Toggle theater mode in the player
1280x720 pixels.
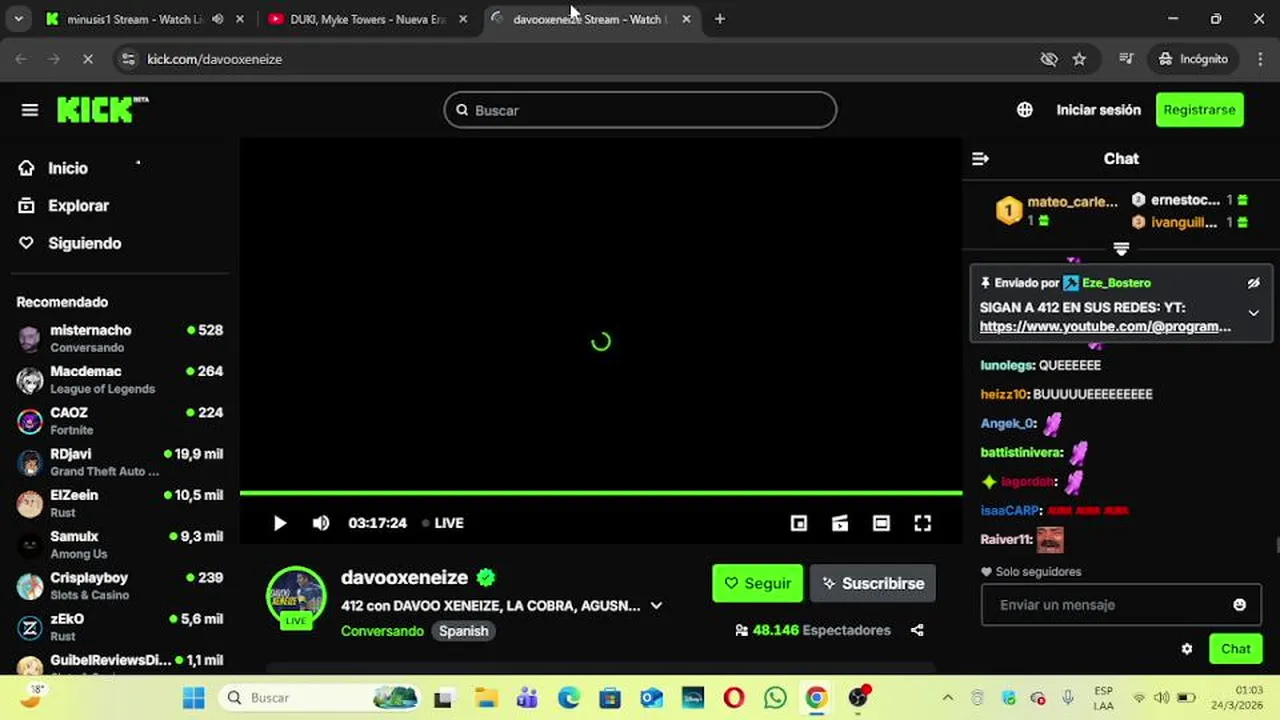coord(881,523)
